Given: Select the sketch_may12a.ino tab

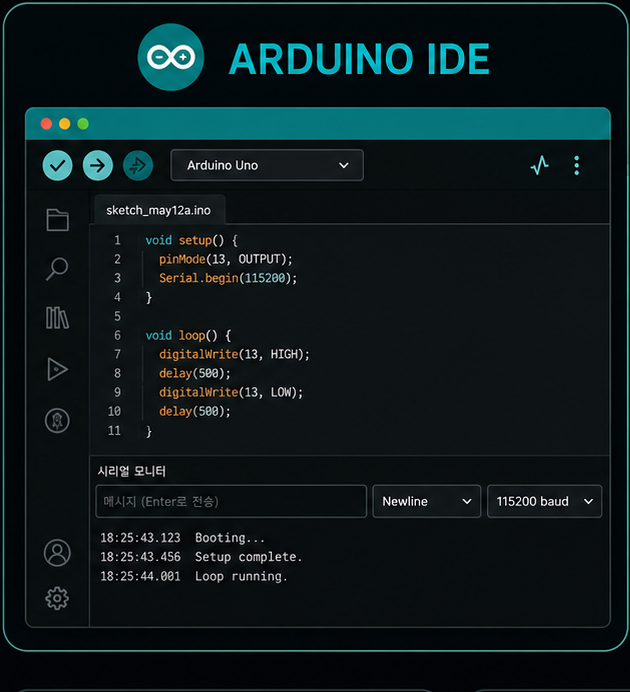Looking at the screenshot, I should 159,210.
